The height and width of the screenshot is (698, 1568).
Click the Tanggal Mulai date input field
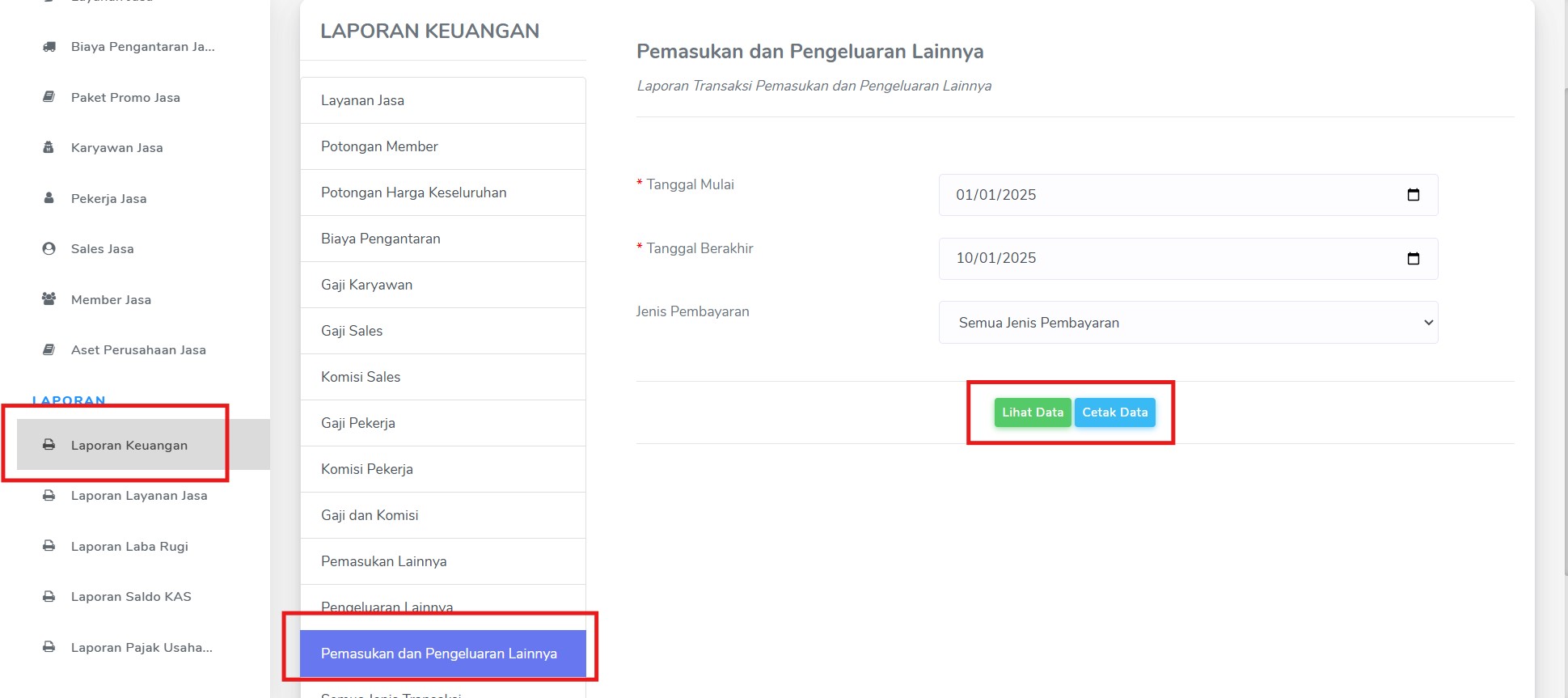[1189, 195]
